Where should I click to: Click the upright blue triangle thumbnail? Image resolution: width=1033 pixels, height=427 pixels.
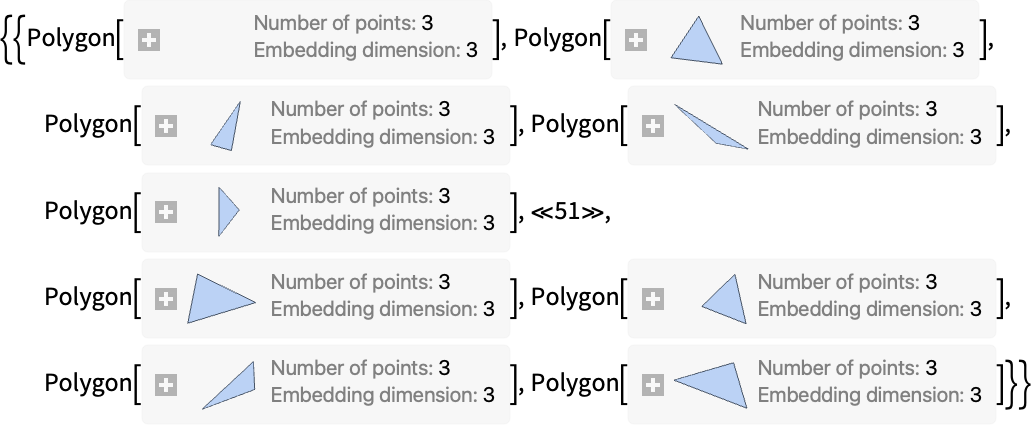click(698, 41)
